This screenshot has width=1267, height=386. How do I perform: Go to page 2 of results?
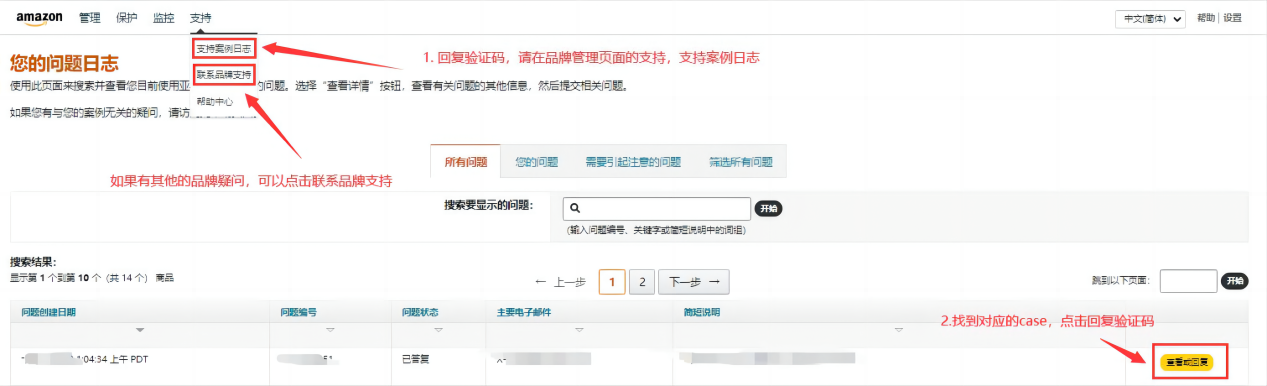tap(643, 282)
